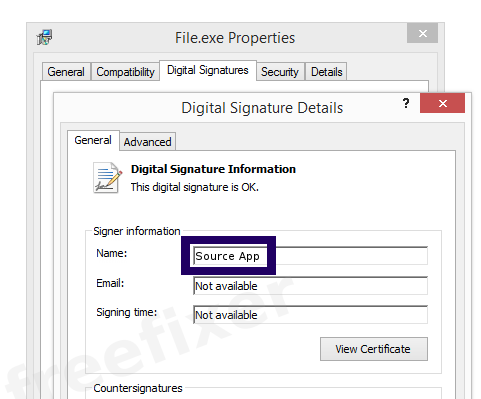The image size is (481, 399).
Task: Close the Digital Signature Details dialog
Action: [x=442, y=103]
